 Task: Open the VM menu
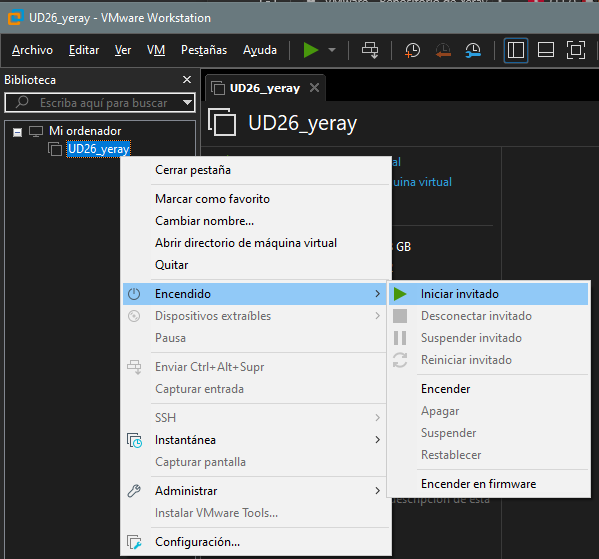pos(156,50)
